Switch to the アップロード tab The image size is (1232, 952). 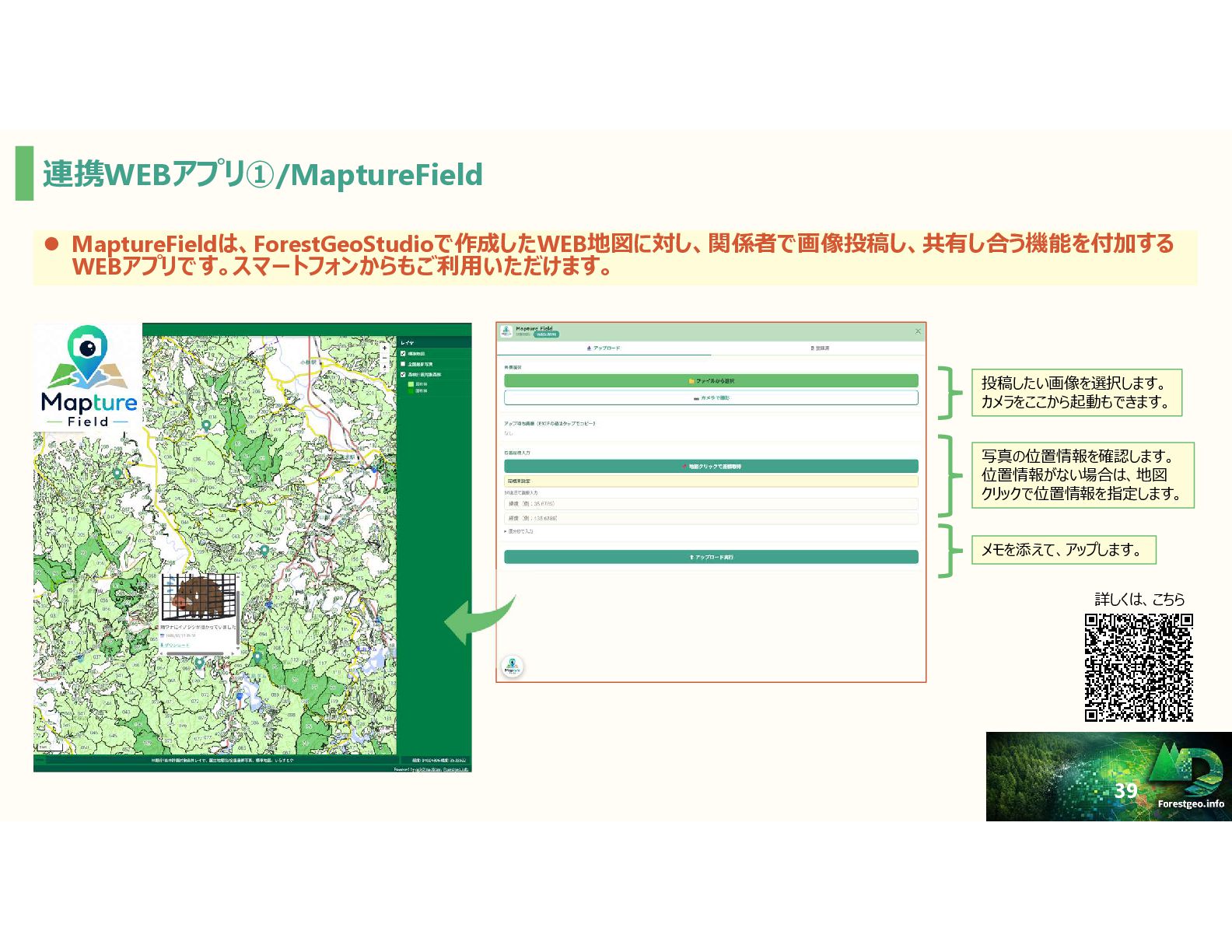pos(604,348)
